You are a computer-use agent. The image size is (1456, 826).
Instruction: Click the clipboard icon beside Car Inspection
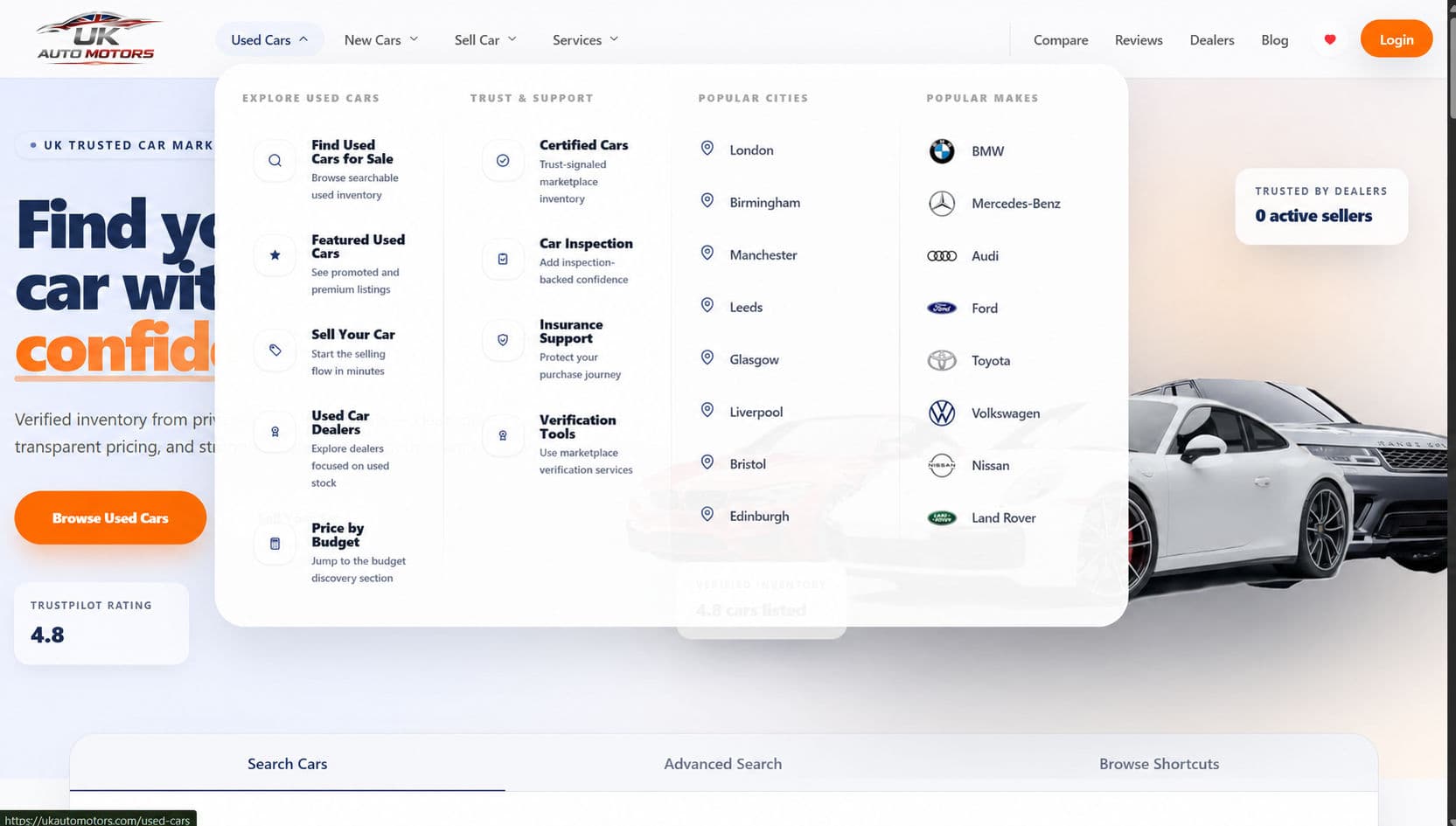tap(503, 259)
